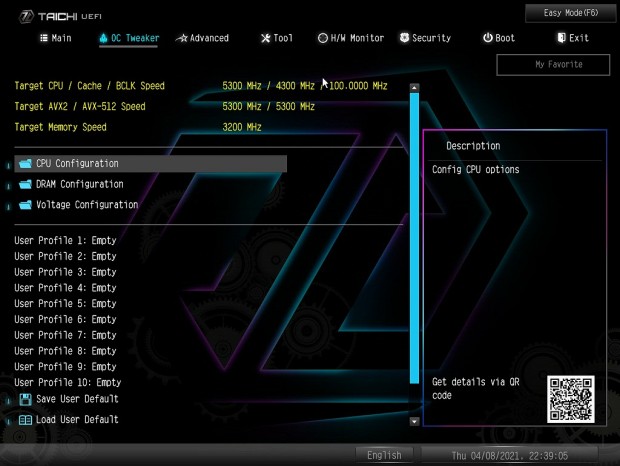Viewport: 620px width, 466px height.
Task: Select User Profile 10: Empty
Action: (x=68, y=383)
